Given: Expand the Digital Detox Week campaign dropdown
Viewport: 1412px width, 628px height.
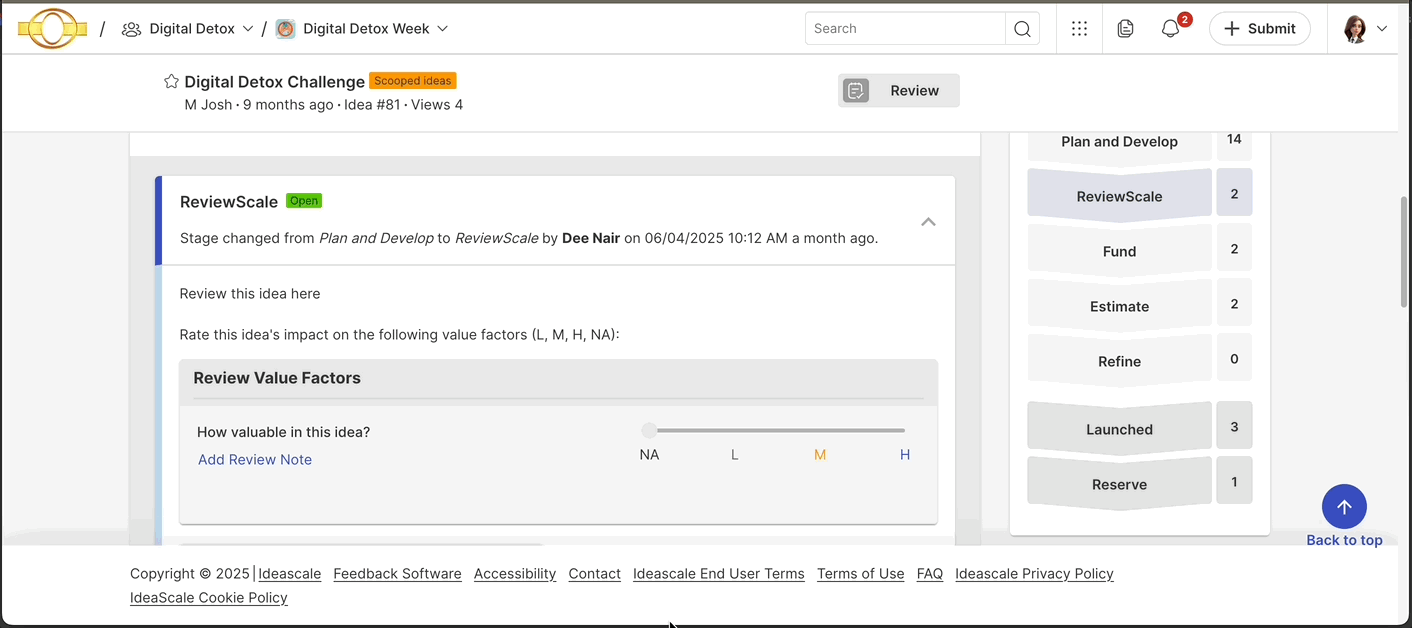Looking at the screenshot, I should pyautogui.click(x=442, y=28).
